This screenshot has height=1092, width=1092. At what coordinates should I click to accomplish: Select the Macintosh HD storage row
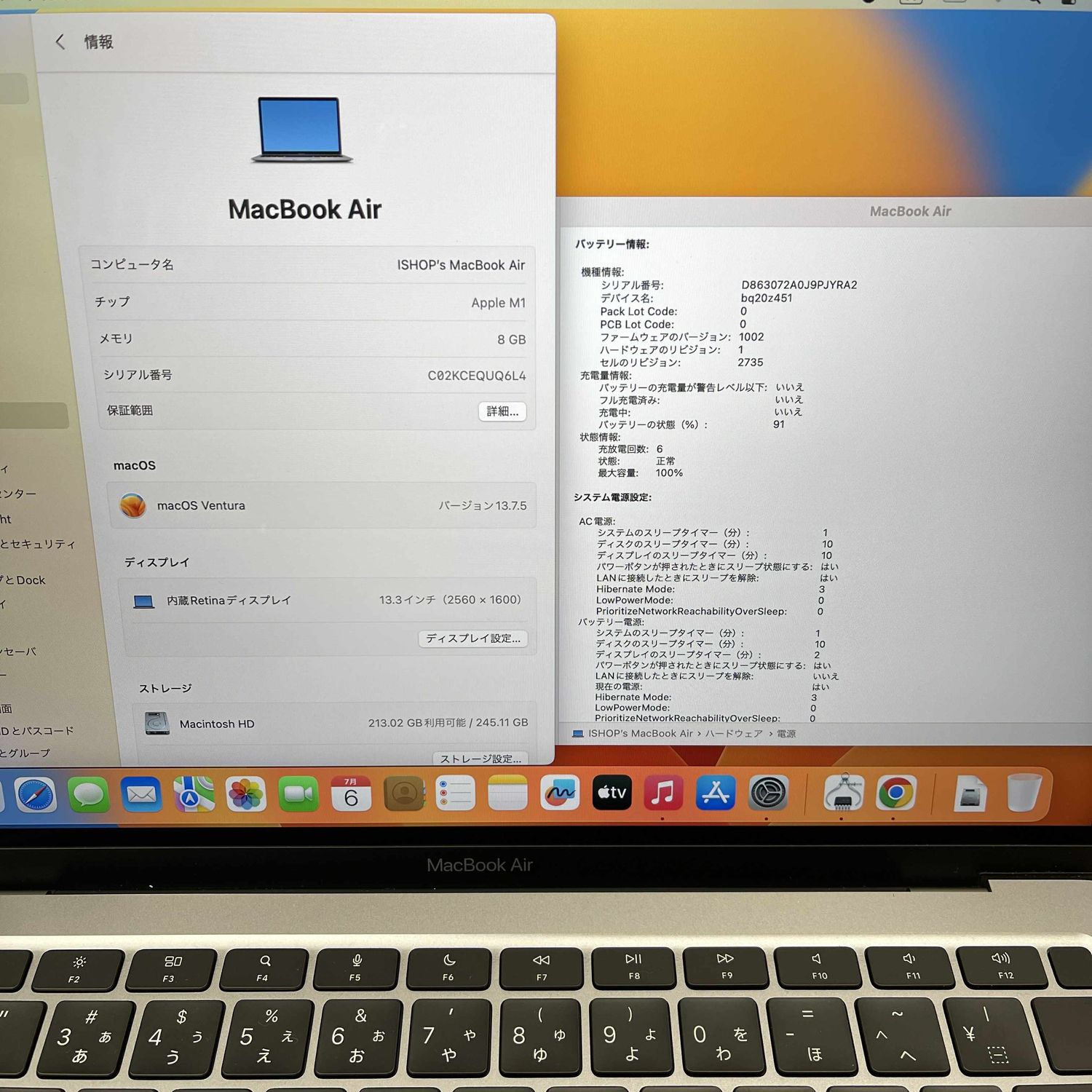(x=335, y=723)
